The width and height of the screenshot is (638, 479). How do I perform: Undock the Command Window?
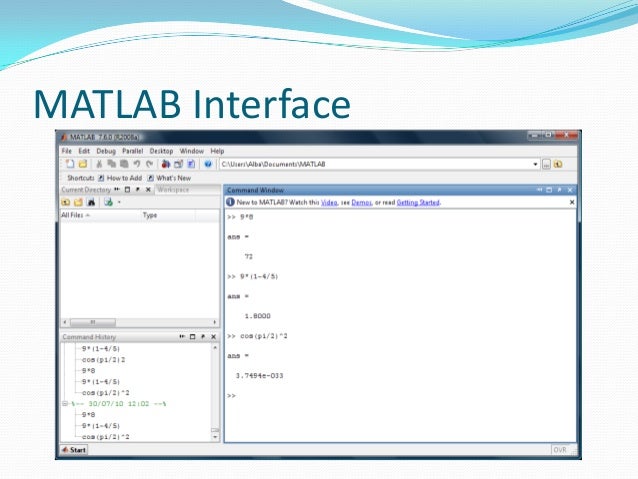tap(559, 190)
